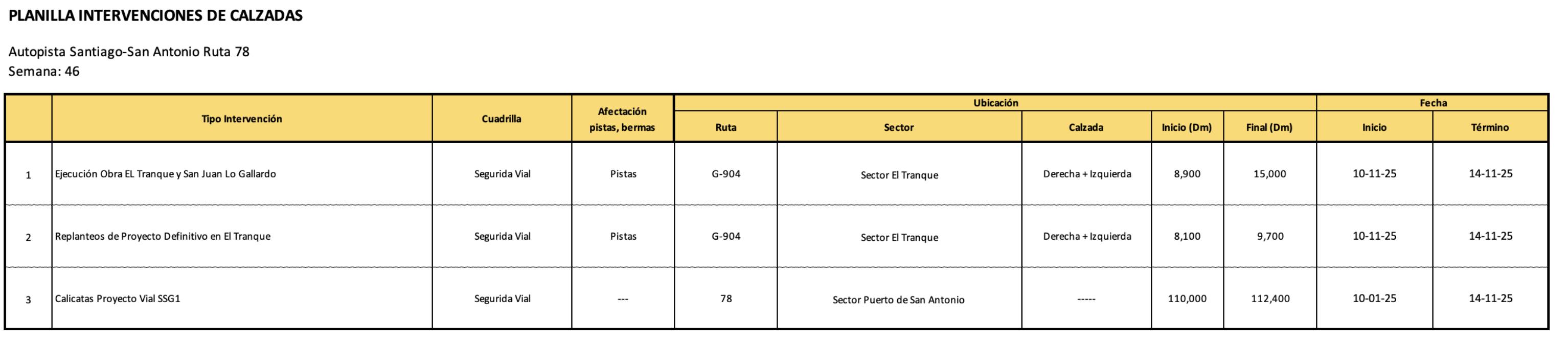This screenshot has width=1568, height=341.
Task: Select the '9,700' final distance cell
Action: click(1270, 236)
